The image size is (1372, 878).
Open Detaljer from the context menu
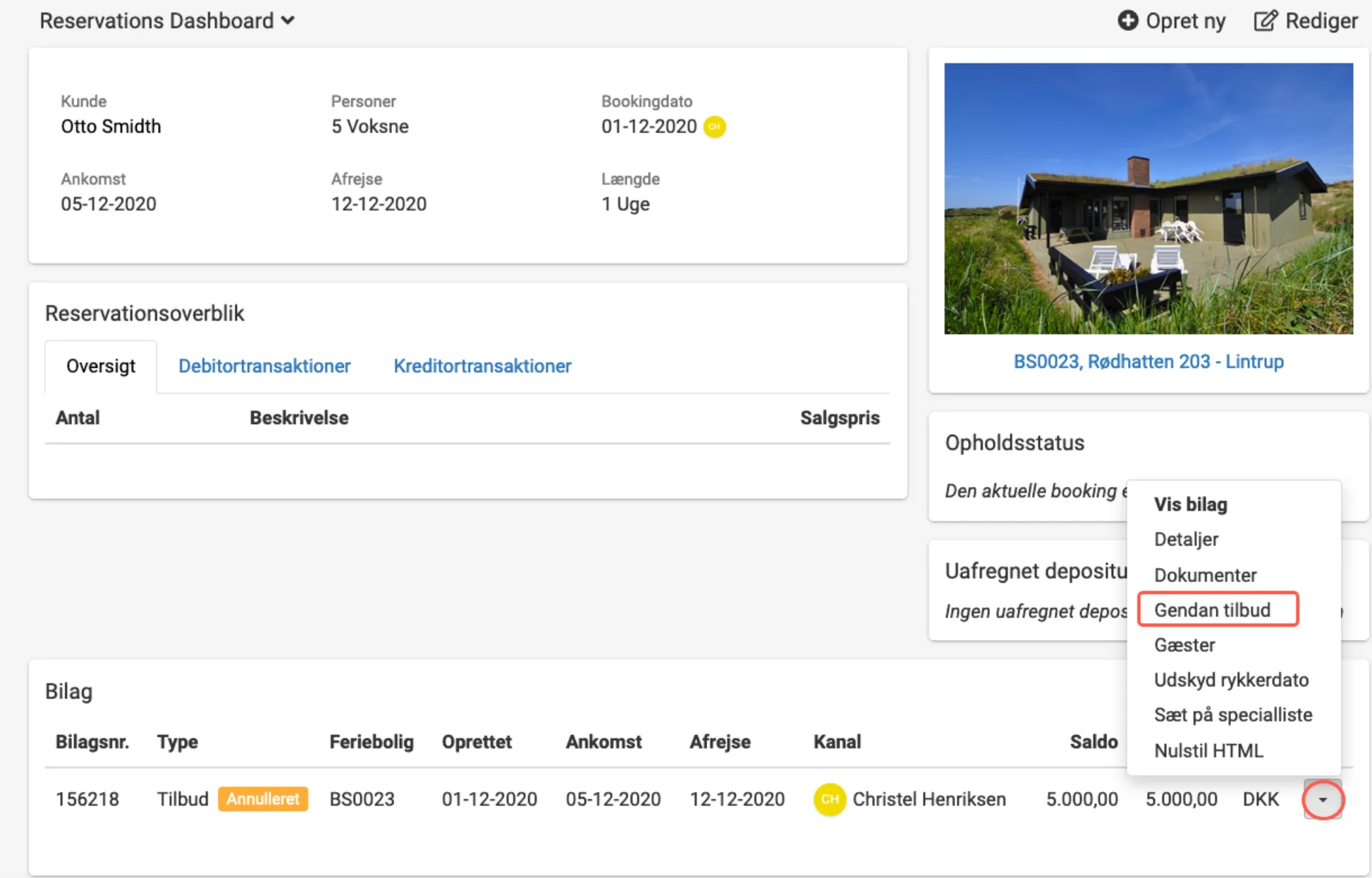click(1186, 539)
